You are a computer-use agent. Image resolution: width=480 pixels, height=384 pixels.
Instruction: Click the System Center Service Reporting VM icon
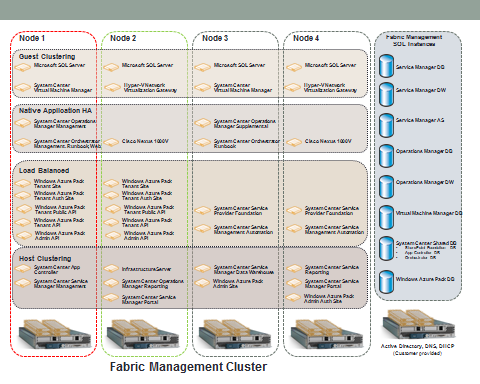294,269
